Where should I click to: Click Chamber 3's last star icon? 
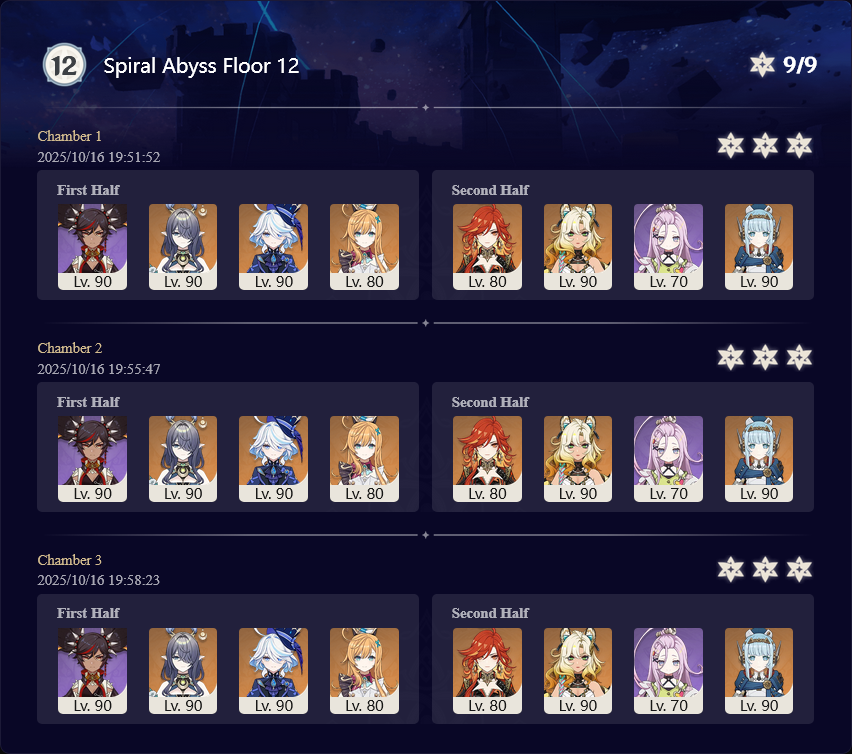799,569
